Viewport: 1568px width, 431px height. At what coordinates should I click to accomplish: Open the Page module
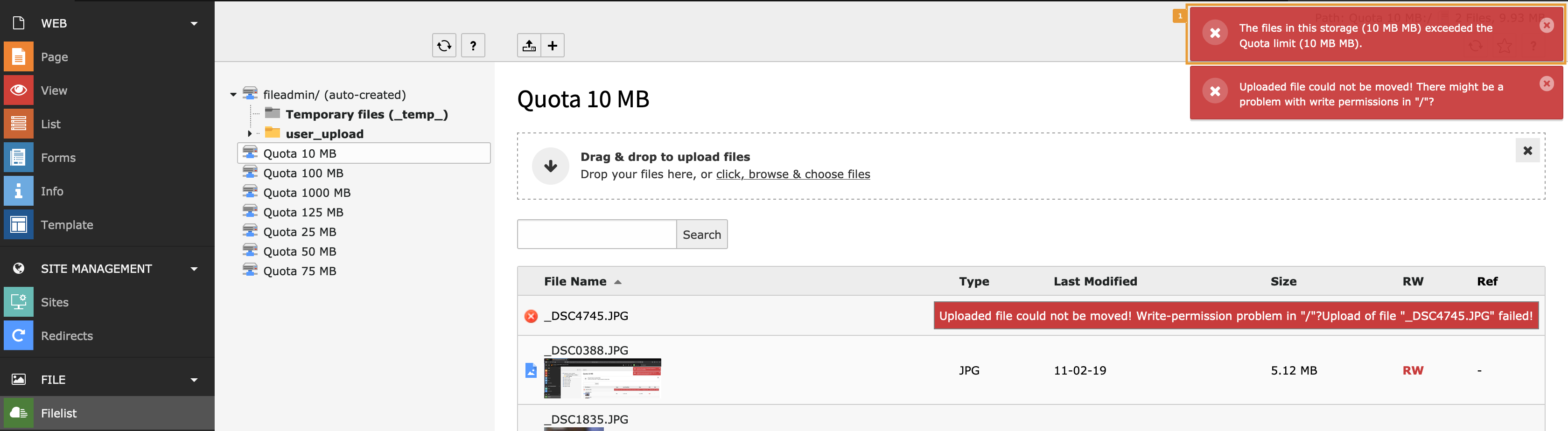(54, 56)
